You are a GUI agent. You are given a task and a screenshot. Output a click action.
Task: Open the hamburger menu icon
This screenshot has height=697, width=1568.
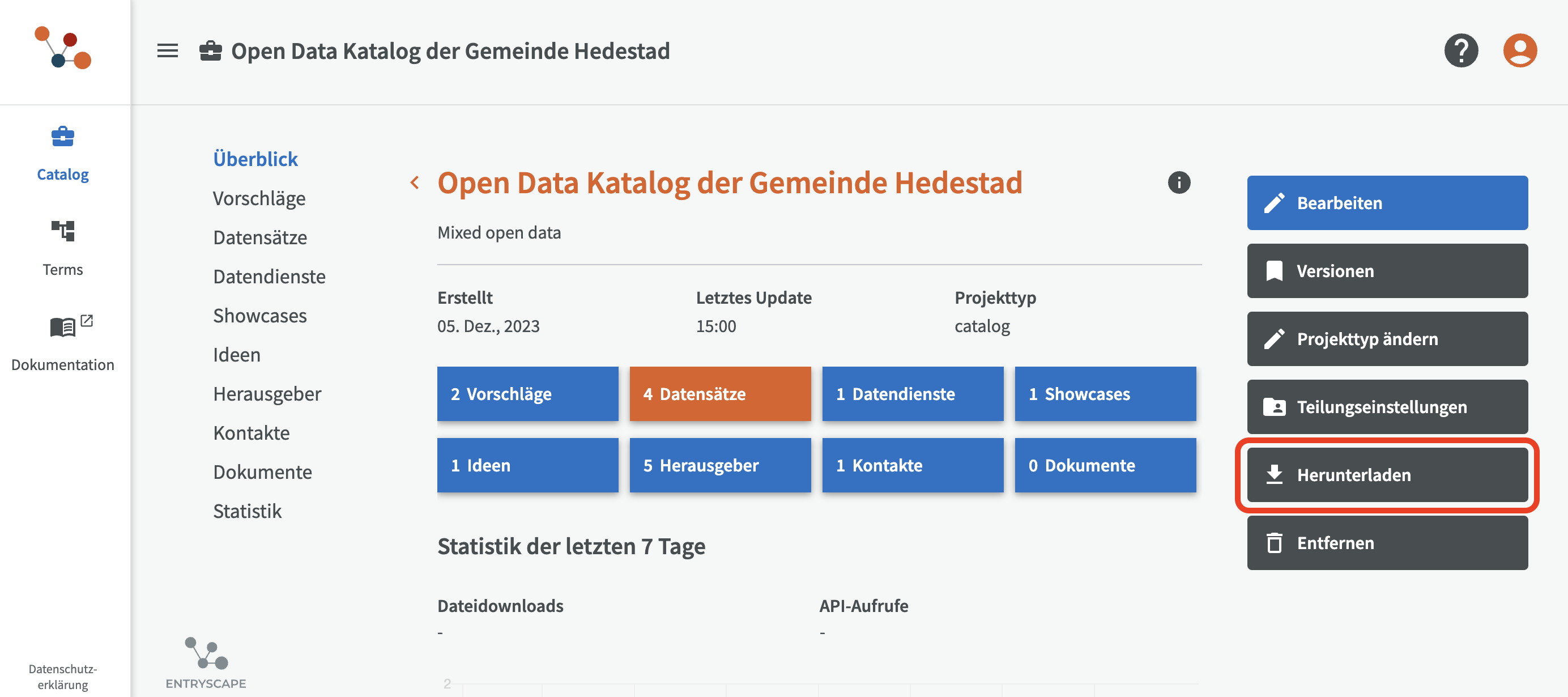click(167, 50)
